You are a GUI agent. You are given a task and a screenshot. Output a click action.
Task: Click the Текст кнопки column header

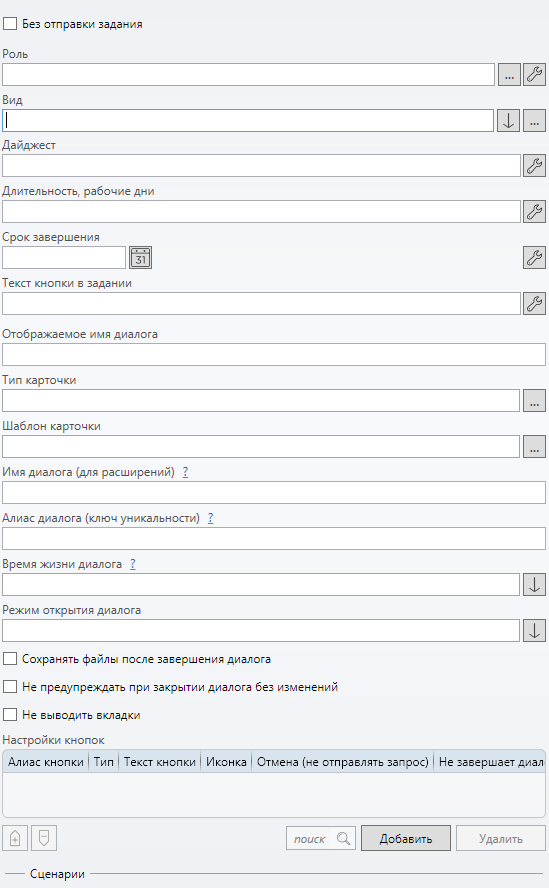click(160, 762)
